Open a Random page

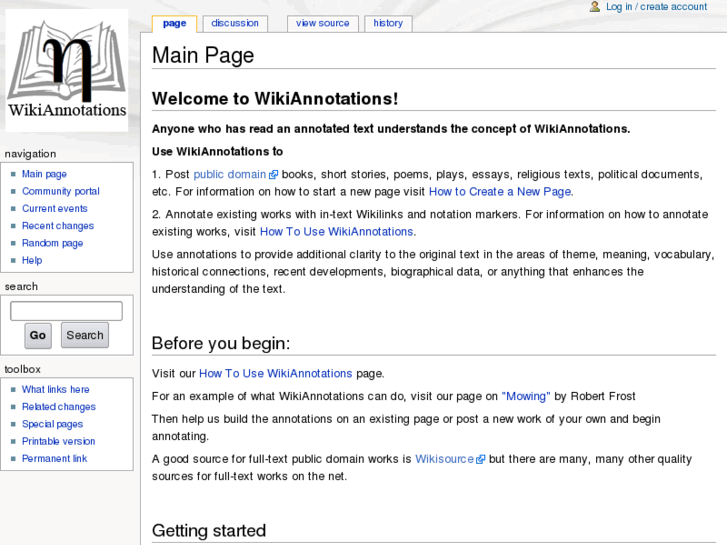point(52,243)
